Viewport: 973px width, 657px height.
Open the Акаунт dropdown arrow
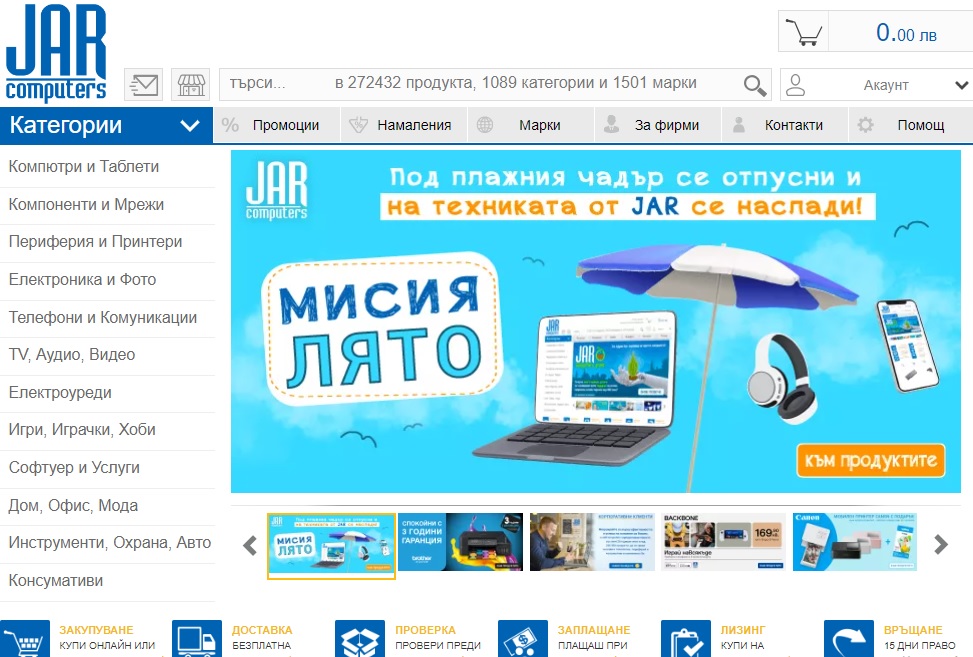[961, 85]
